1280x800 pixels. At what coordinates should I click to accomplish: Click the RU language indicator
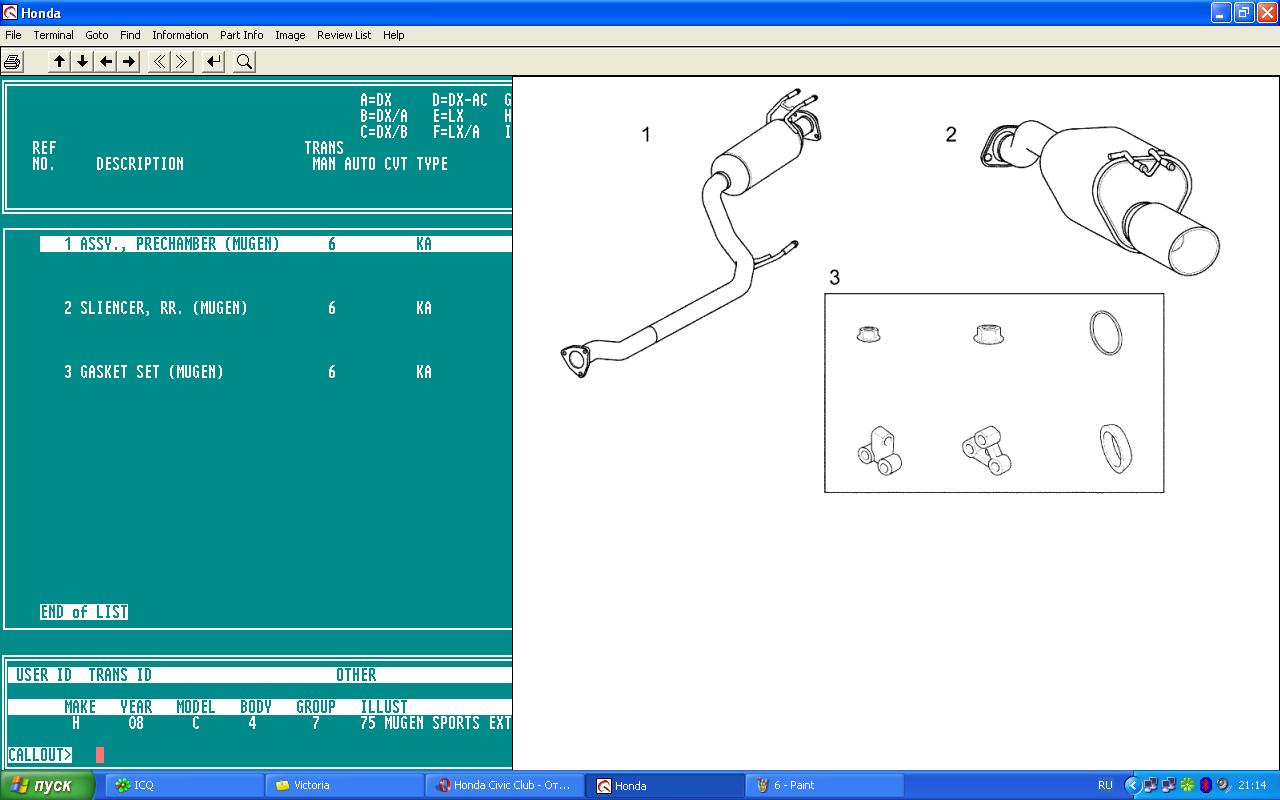coord(1105,785)
